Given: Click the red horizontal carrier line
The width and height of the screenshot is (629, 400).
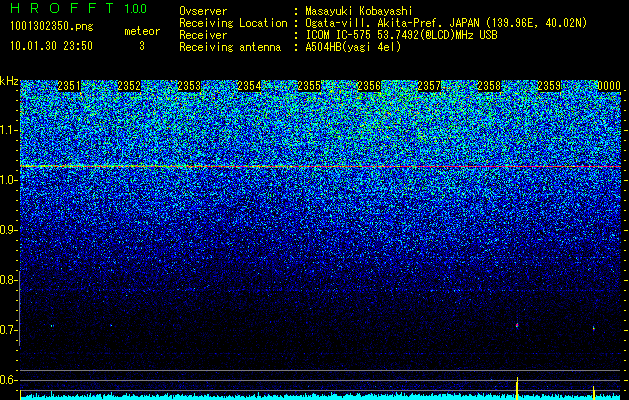Looking at the screenshot, I should pos(321,166).
